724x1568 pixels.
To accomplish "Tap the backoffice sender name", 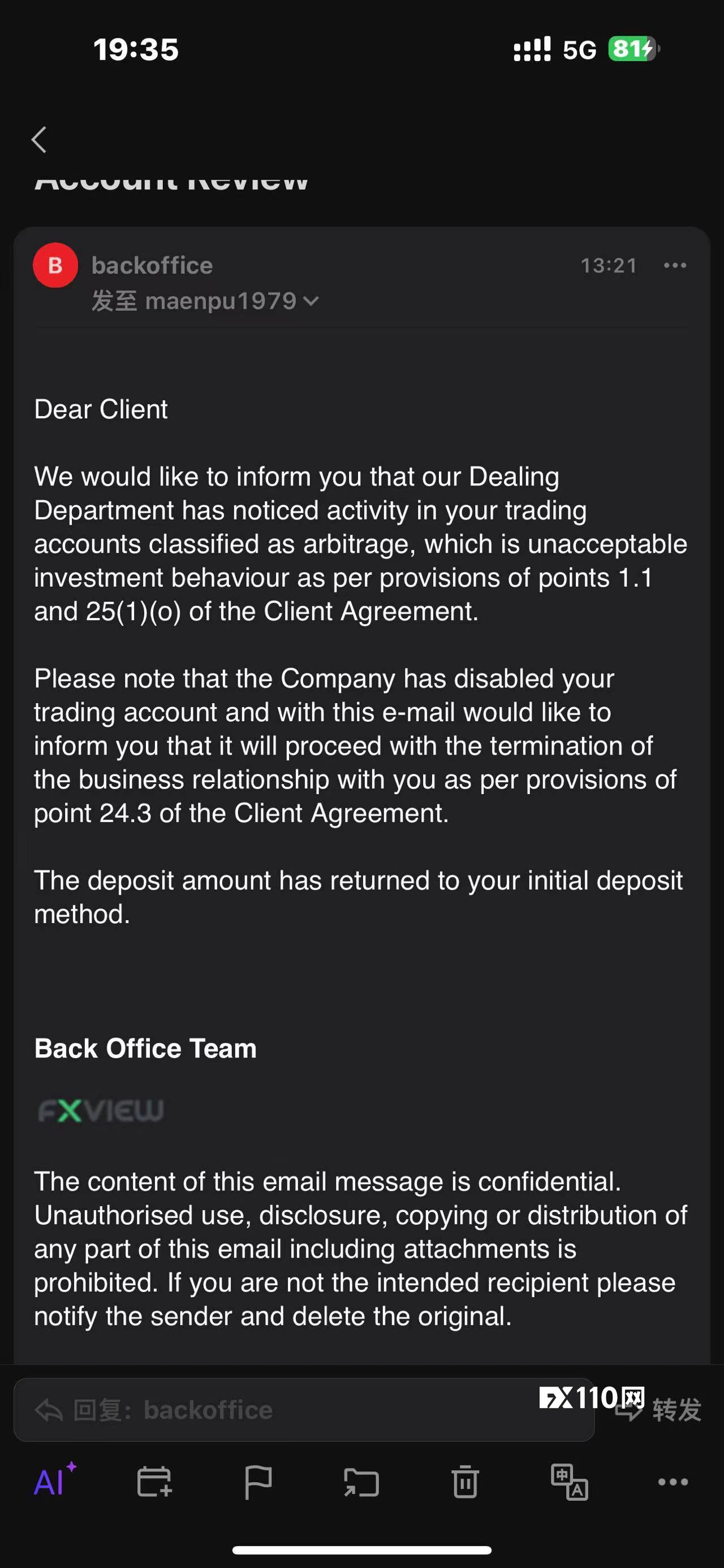I will (x=152, y=266).
